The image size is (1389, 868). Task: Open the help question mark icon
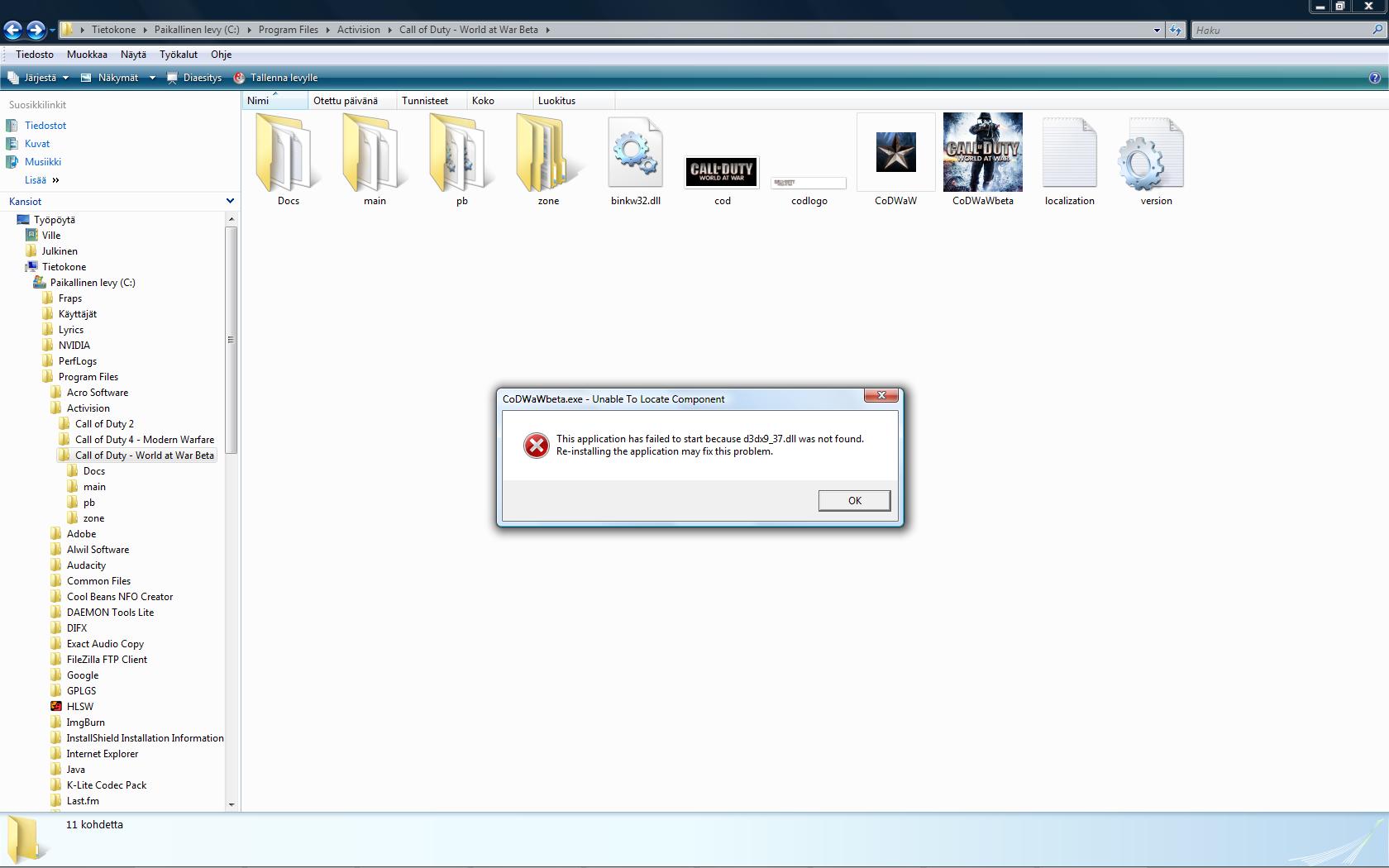(x=1374, y=78)
